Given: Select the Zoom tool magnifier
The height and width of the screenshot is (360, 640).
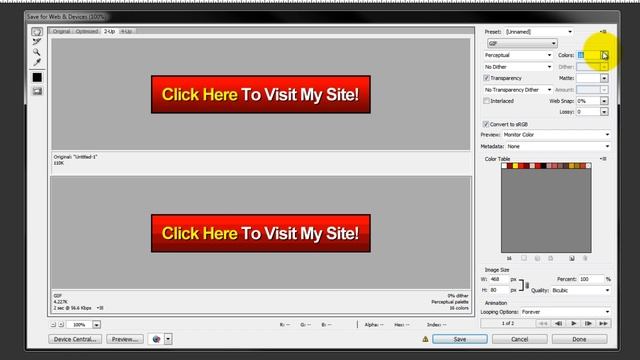Looking at the screenshot, I should coord(37,52).
